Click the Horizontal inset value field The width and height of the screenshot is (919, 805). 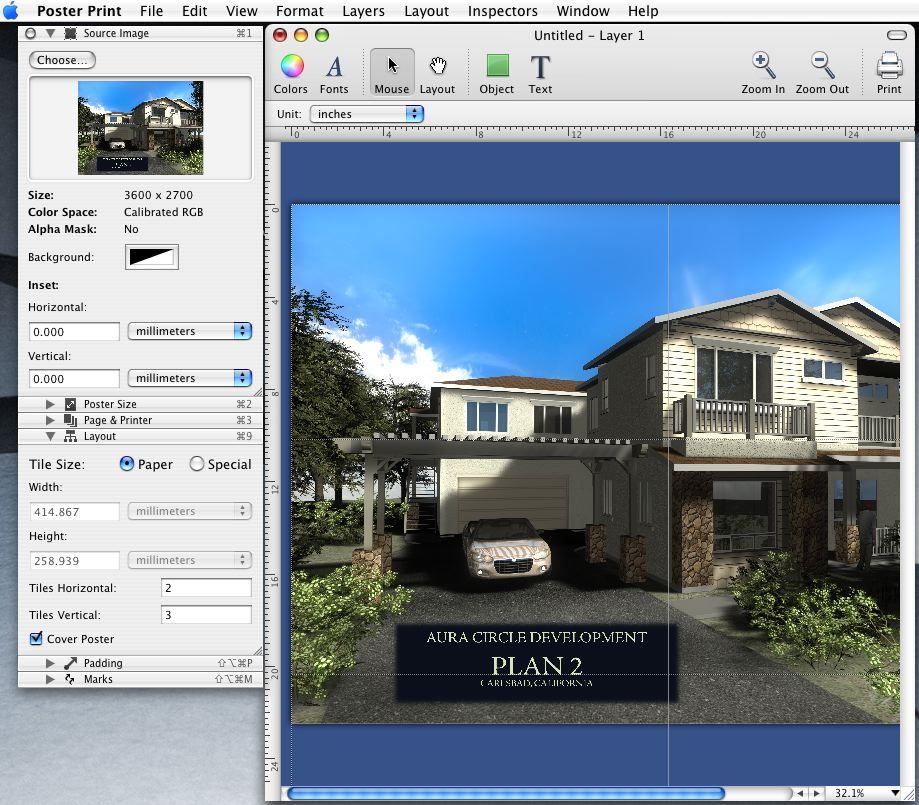[74, 332]
